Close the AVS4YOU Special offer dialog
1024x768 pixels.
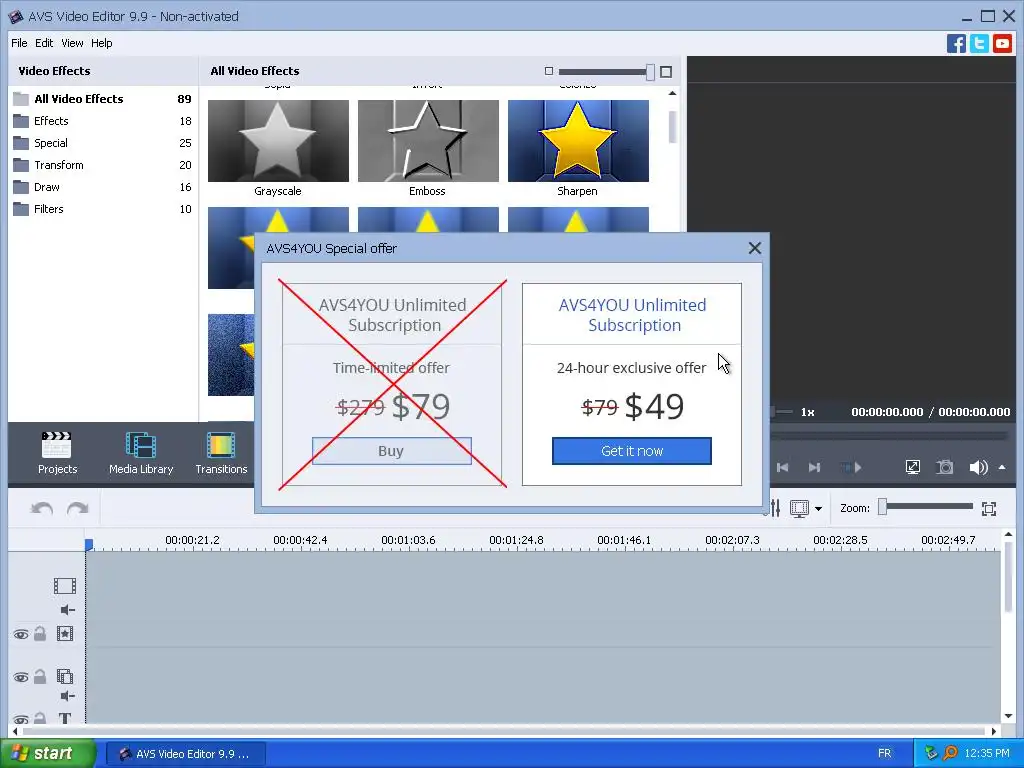[754, 248]
